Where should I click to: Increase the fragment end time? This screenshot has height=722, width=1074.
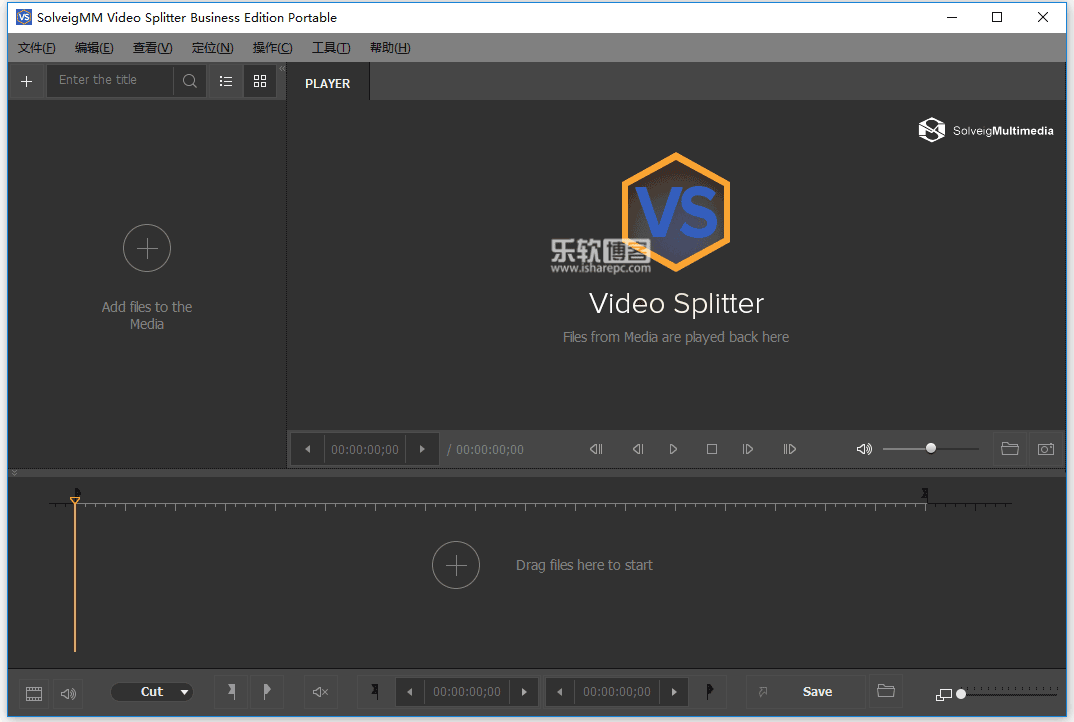[x=674, y=692]
